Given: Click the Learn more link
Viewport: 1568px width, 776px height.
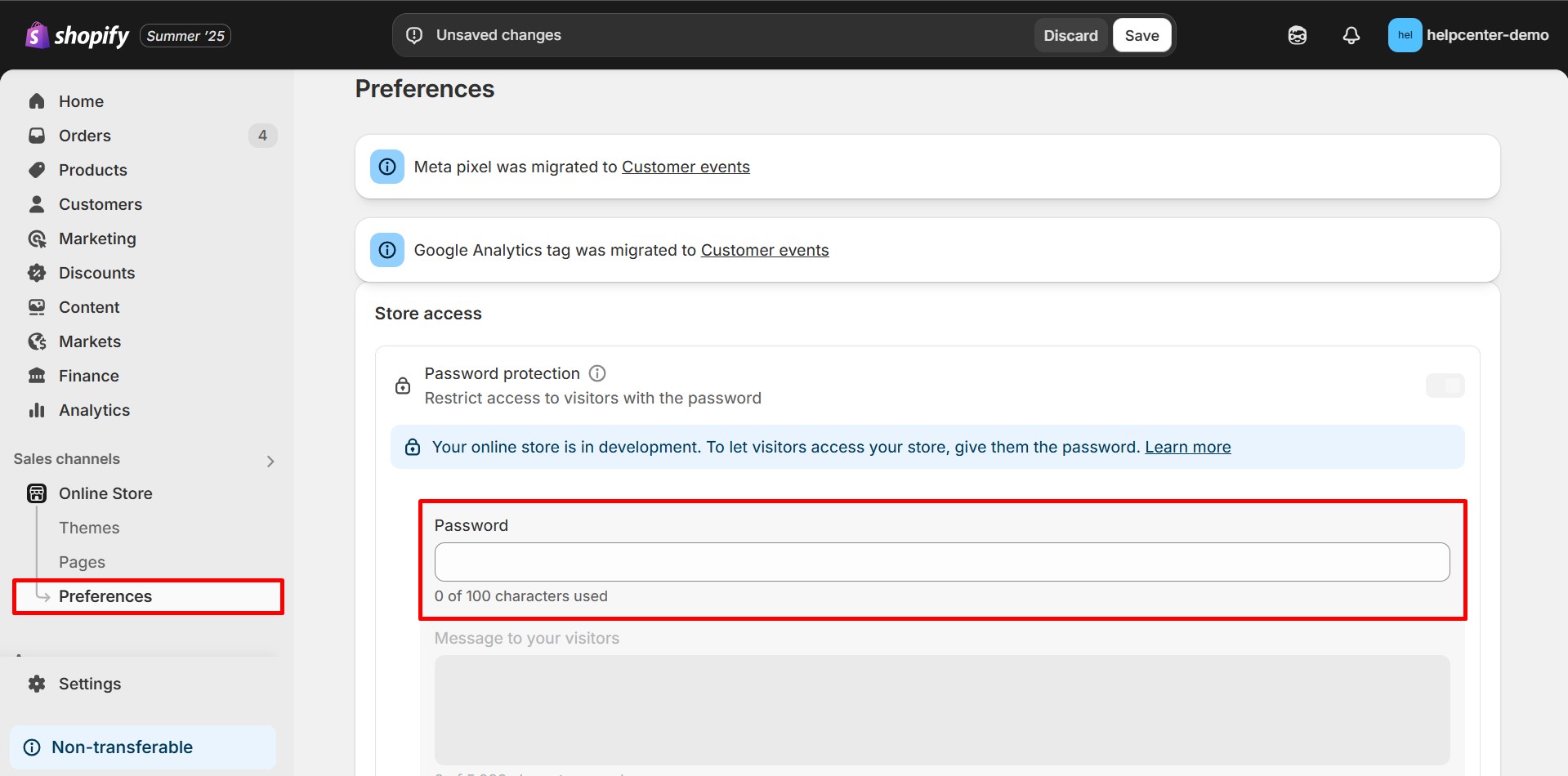Looking at the screenshot, I should pyautogui.click(x=1187, y=447).
